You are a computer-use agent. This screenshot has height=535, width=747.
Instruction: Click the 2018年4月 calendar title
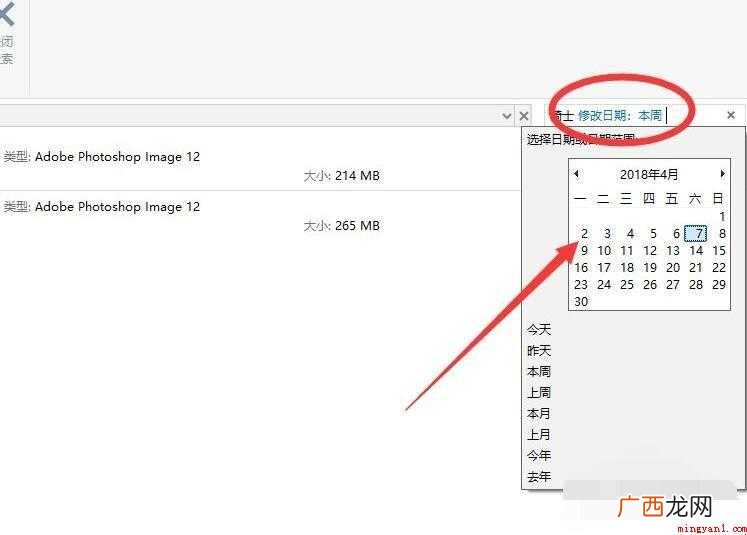649,174
